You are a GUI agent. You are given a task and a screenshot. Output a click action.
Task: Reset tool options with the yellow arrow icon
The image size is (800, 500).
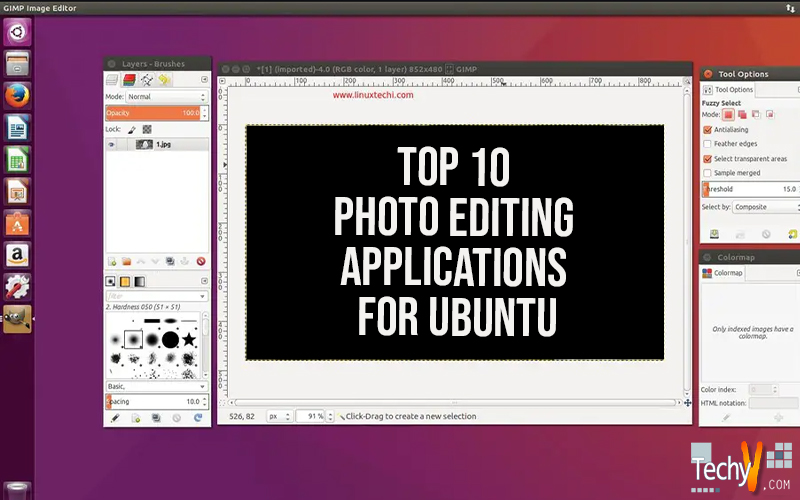[x=790, y=234]
